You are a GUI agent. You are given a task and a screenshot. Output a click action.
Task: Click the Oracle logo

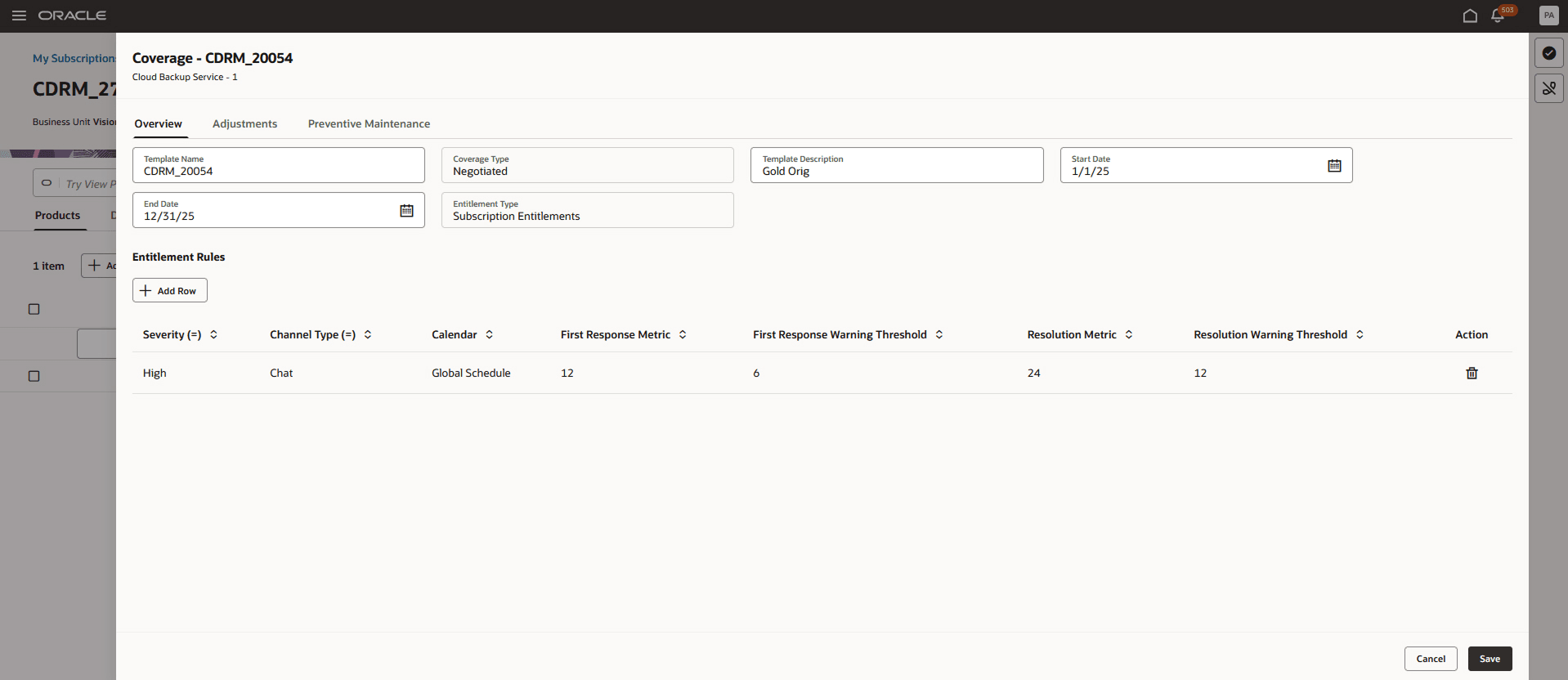pyautogui.click(x=72, y=16)
